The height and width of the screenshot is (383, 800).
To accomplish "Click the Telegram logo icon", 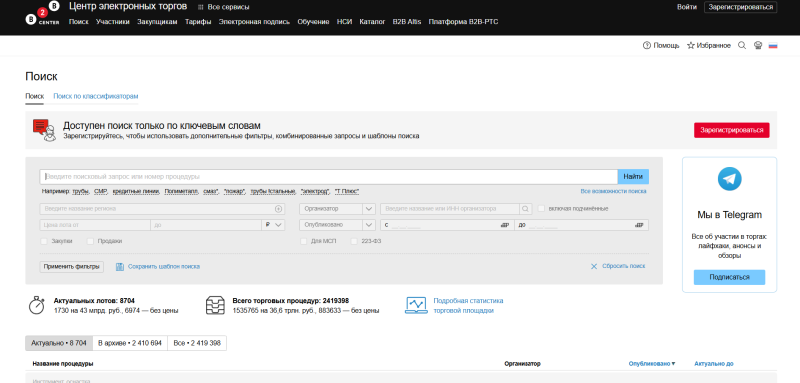I will pyautogui.click(x=730, y=179).
